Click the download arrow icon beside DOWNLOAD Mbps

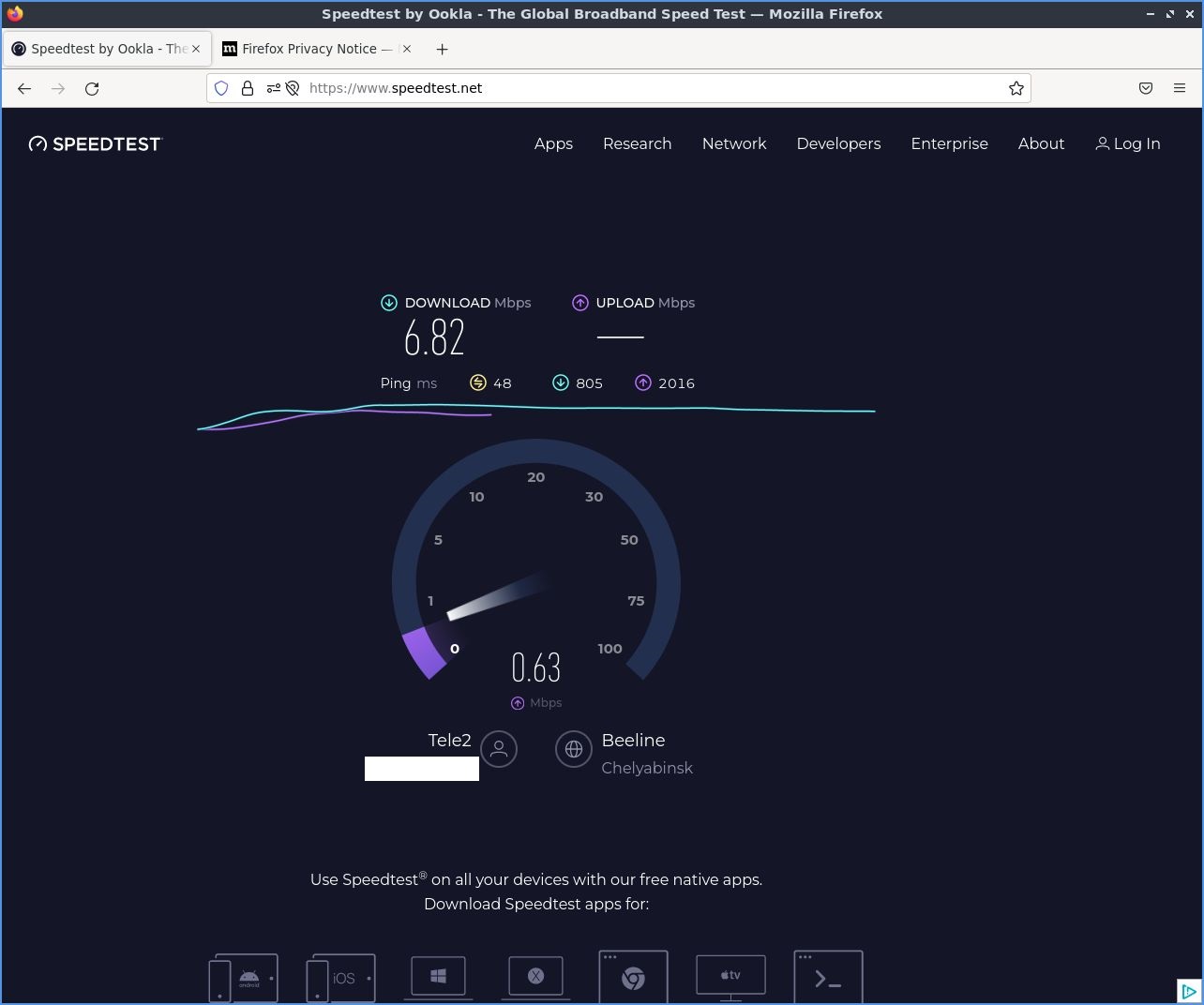(x=389, y=303)
